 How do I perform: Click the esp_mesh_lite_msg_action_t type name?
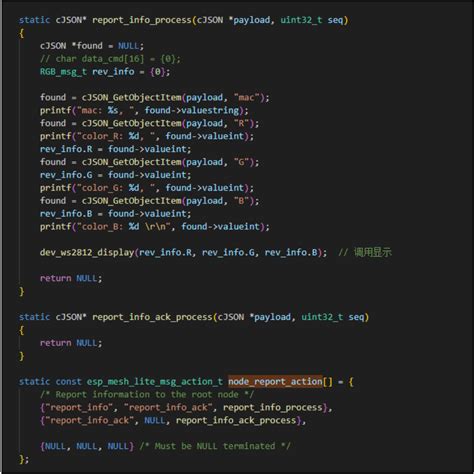pos(155,382)
